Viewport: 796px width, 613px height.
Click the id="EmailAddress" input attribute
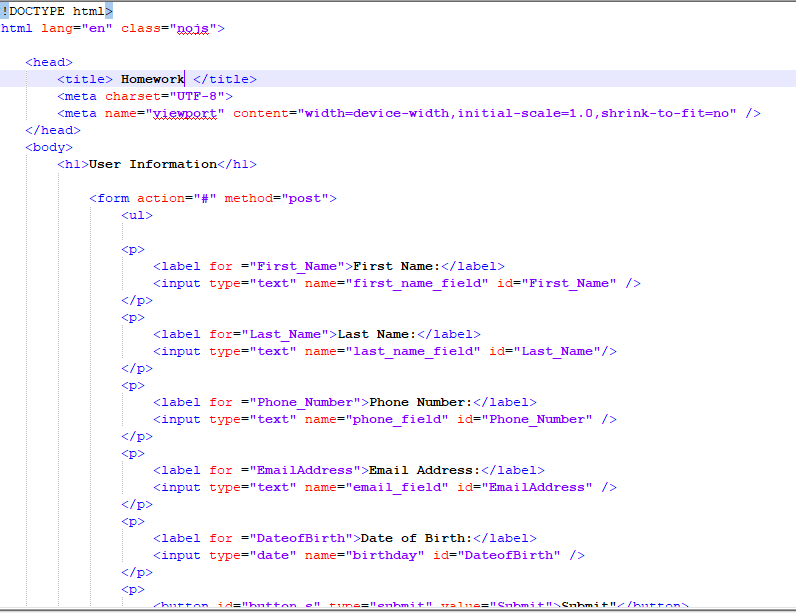524,487
